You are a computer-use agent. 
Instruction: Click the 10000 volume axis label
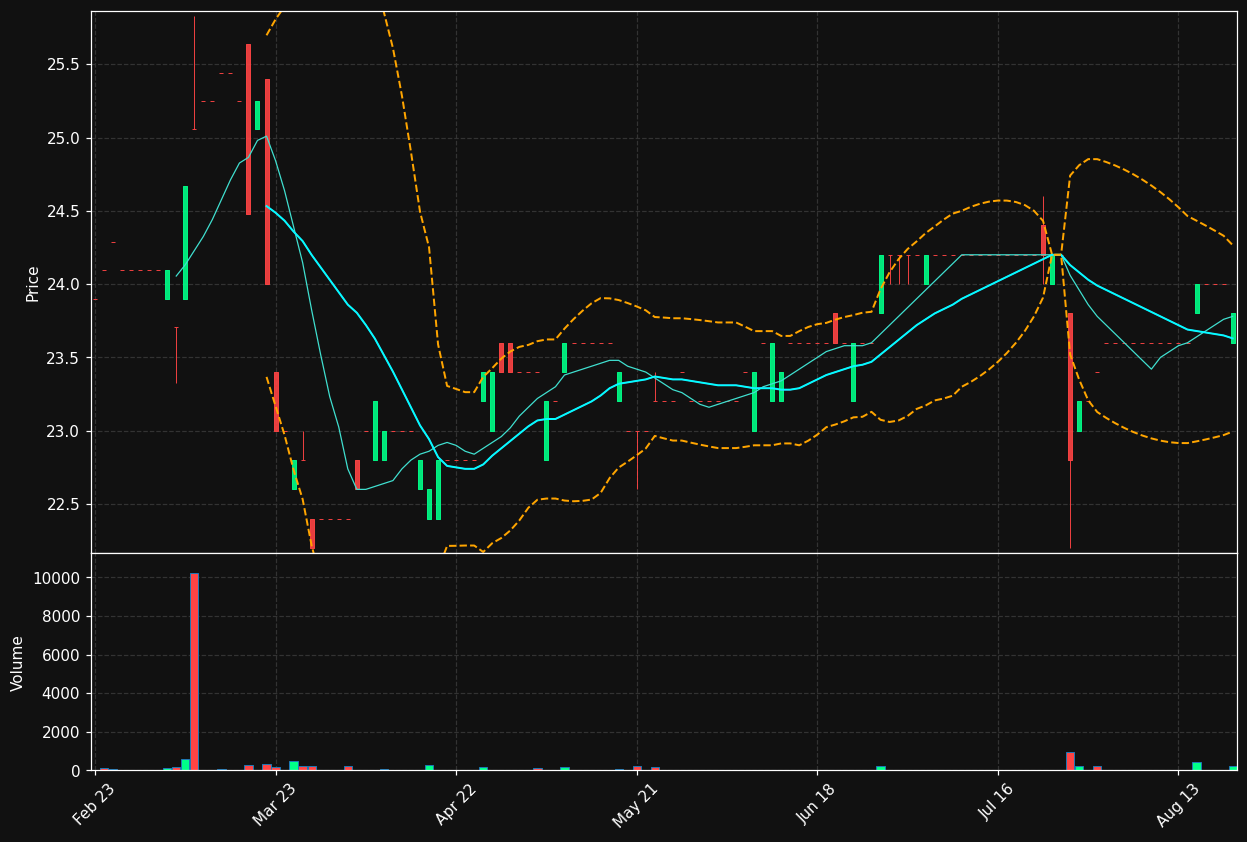pos(58,578)
